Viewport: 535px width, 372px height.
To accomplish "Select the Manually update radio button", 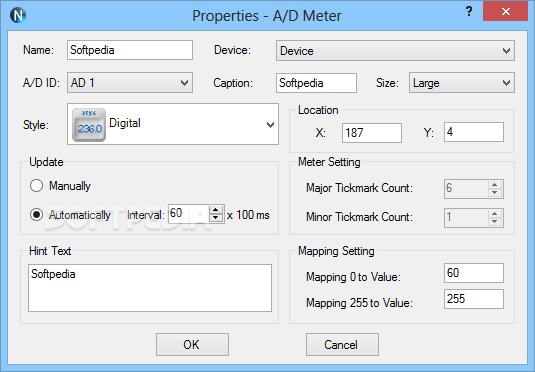I will point(37,186).
